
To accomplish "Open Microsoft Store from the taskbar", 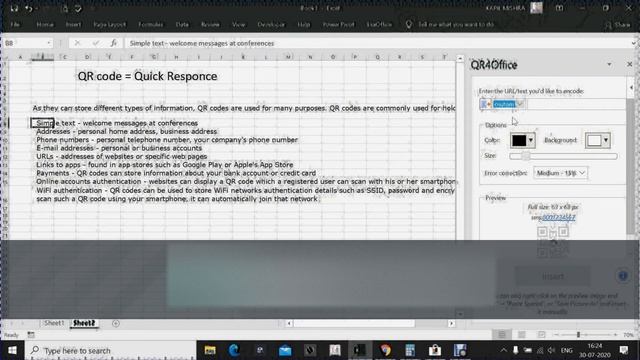I will pos(435,350).
